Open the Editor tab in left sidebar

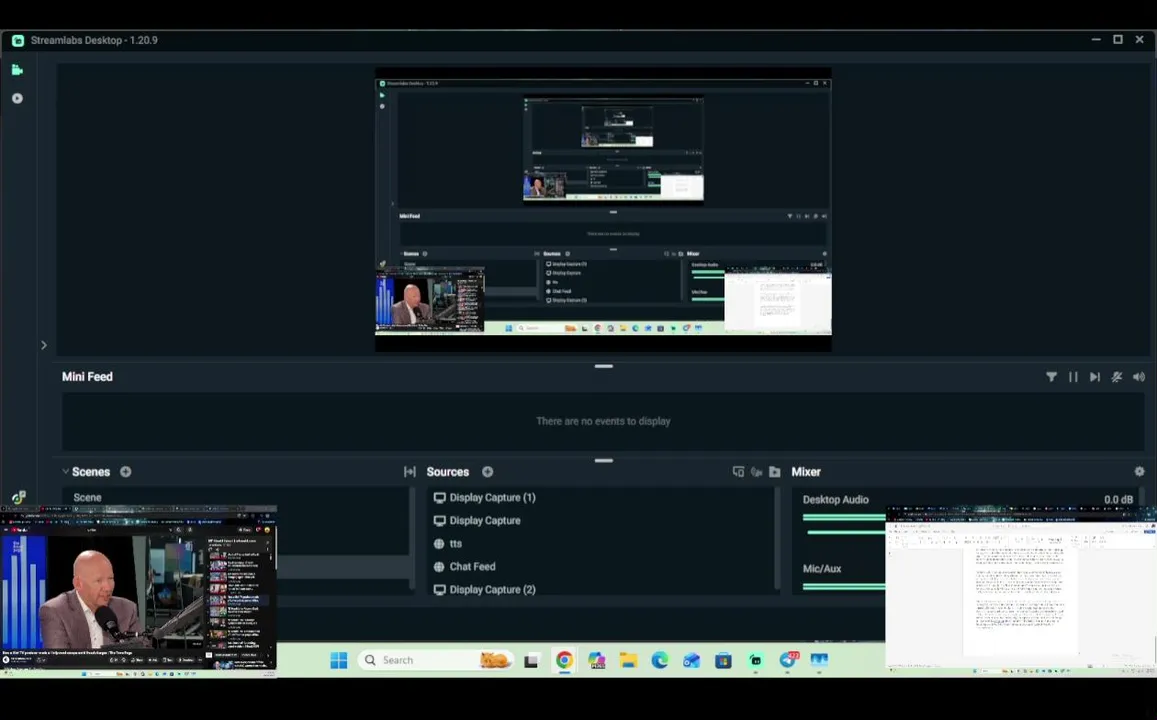17,70
